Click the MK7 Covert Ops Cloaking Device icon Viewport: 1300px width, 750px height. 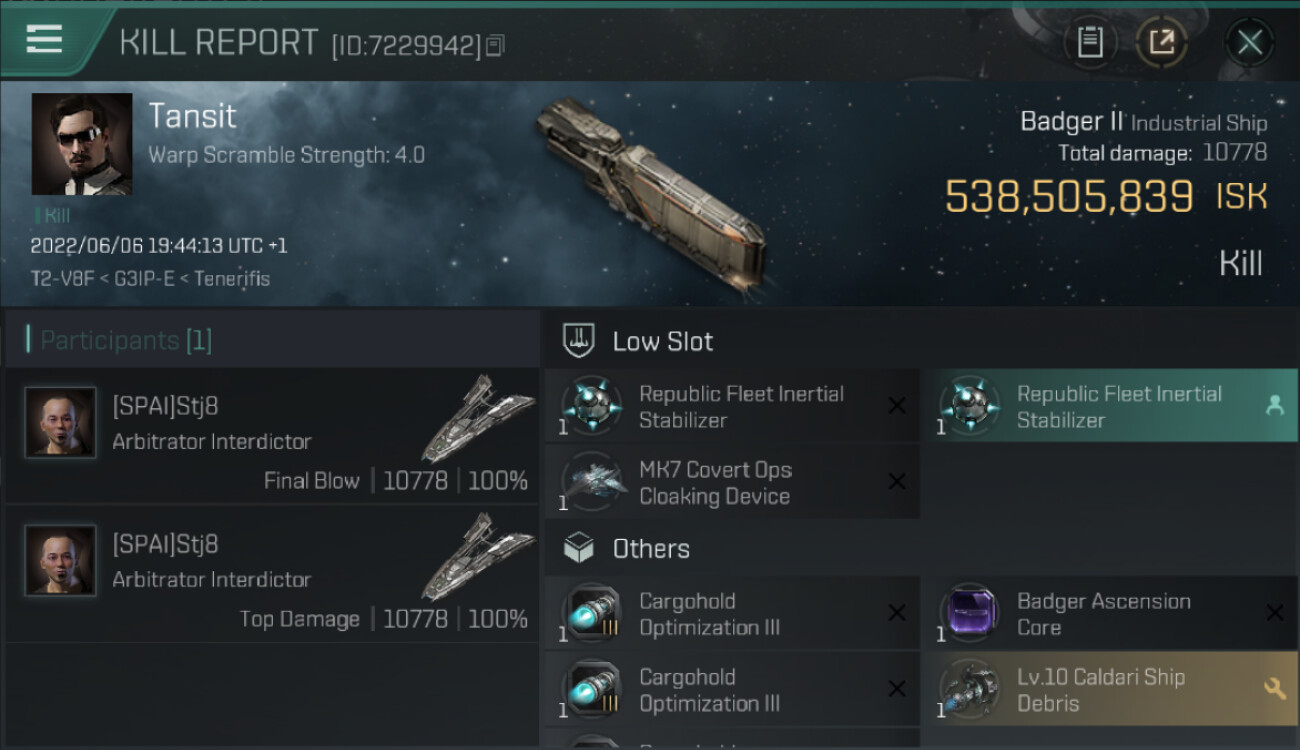pyautogui.click(x=592, y=482)
